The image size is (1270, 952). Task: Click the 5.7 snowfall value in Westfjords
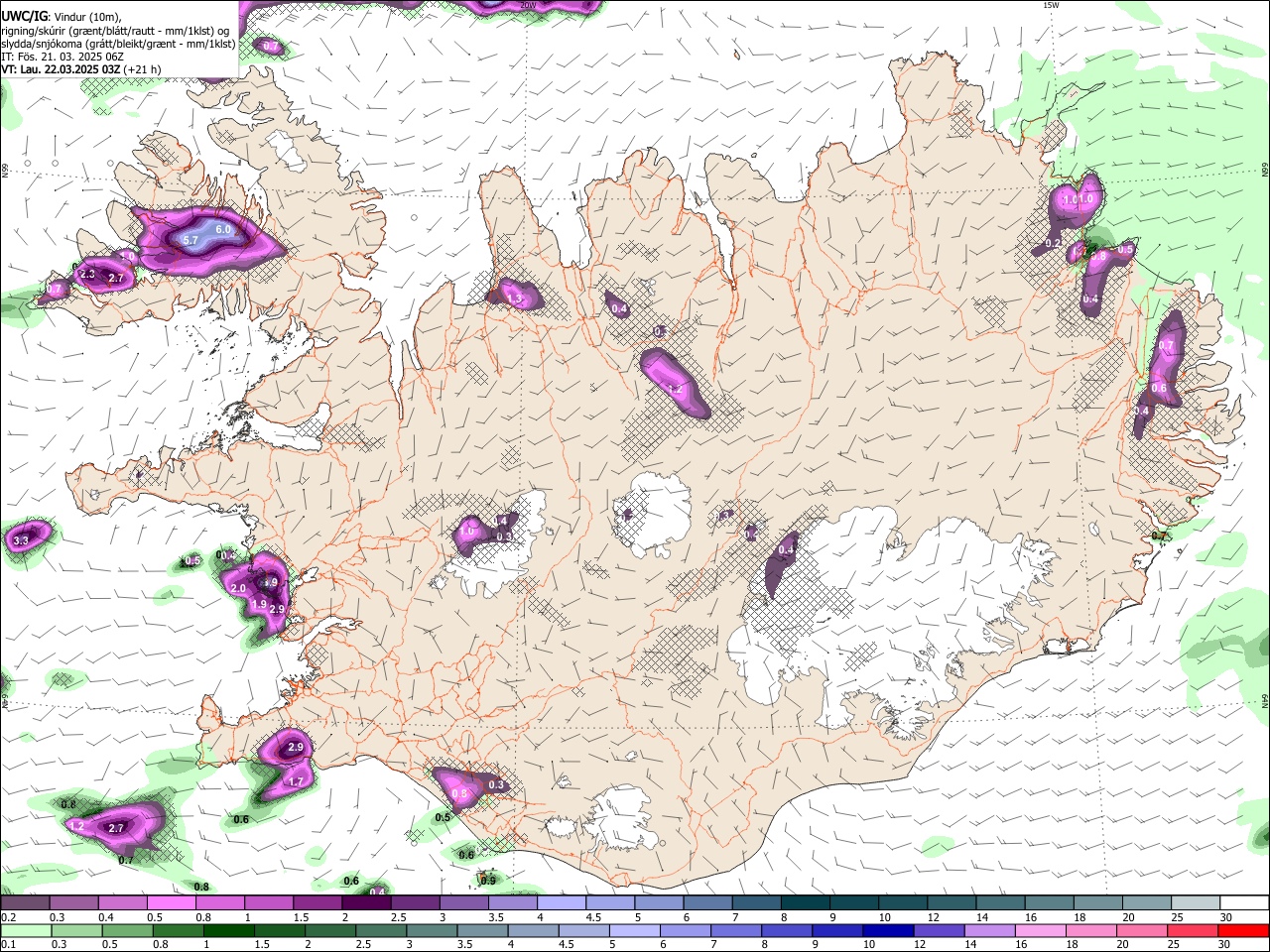tap(191, 240)
